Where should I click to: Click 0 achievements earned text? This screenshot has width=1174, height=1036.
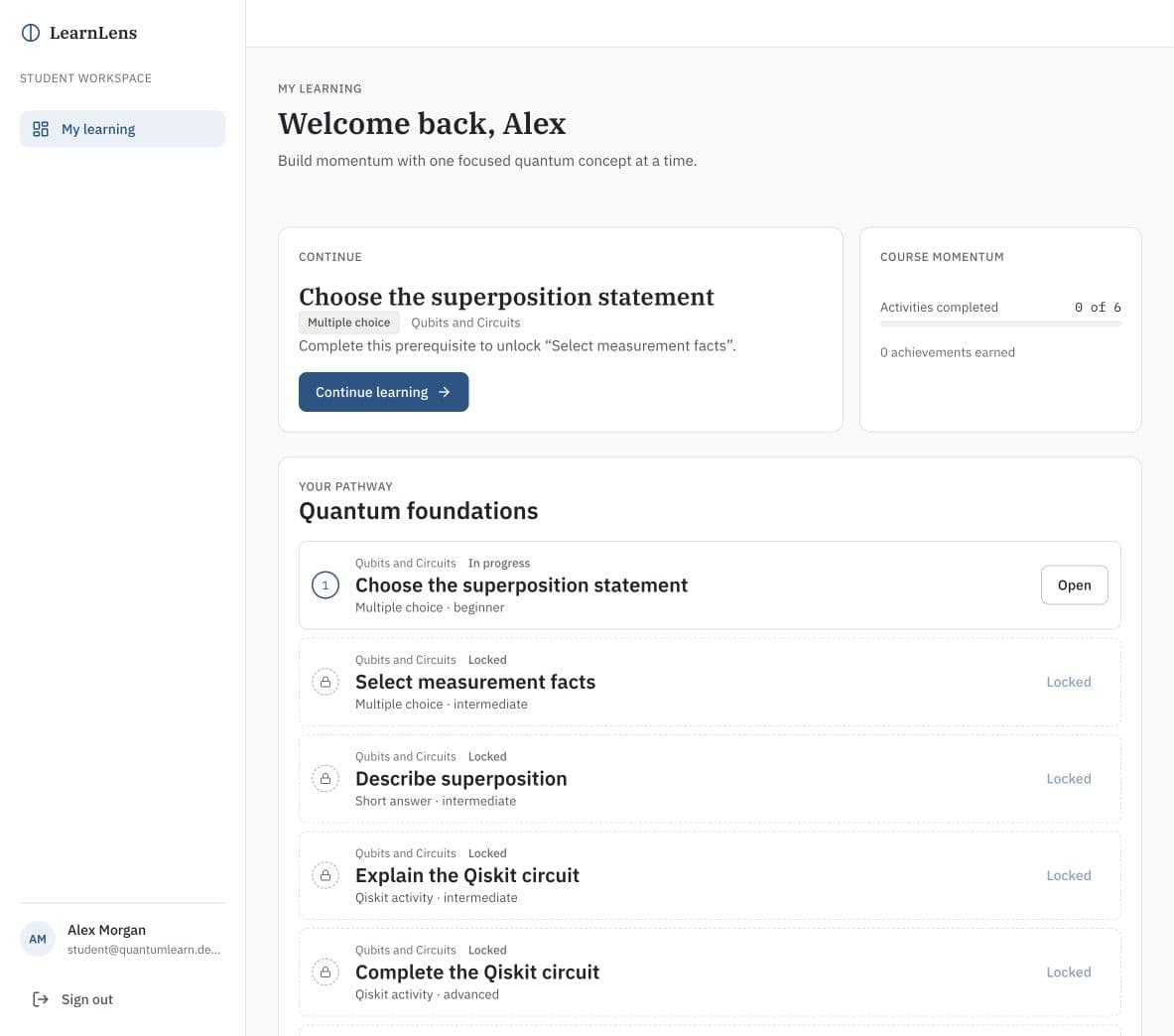point(947,352)
